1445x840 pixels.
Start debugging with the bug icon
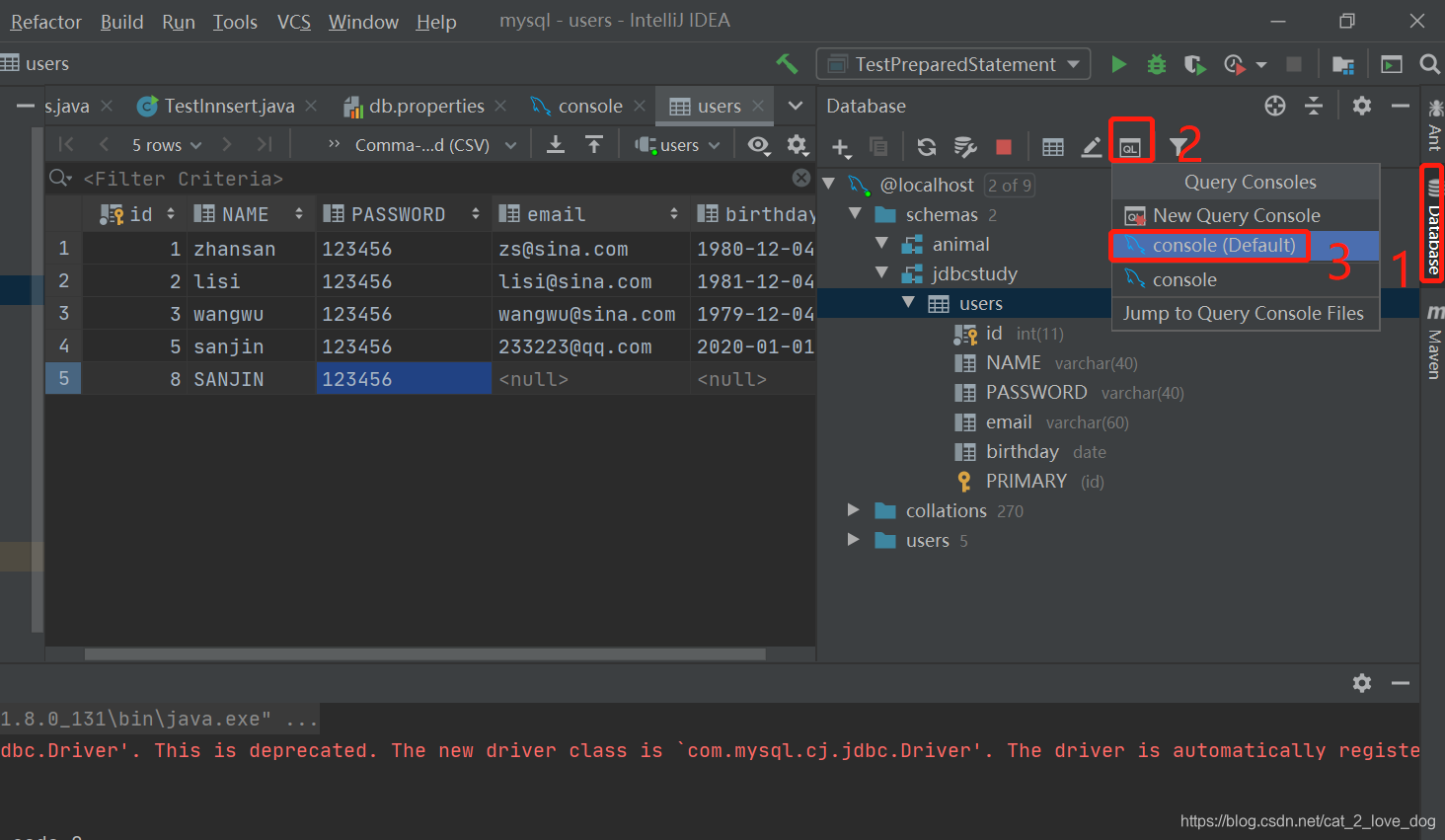pos(1157,64)
